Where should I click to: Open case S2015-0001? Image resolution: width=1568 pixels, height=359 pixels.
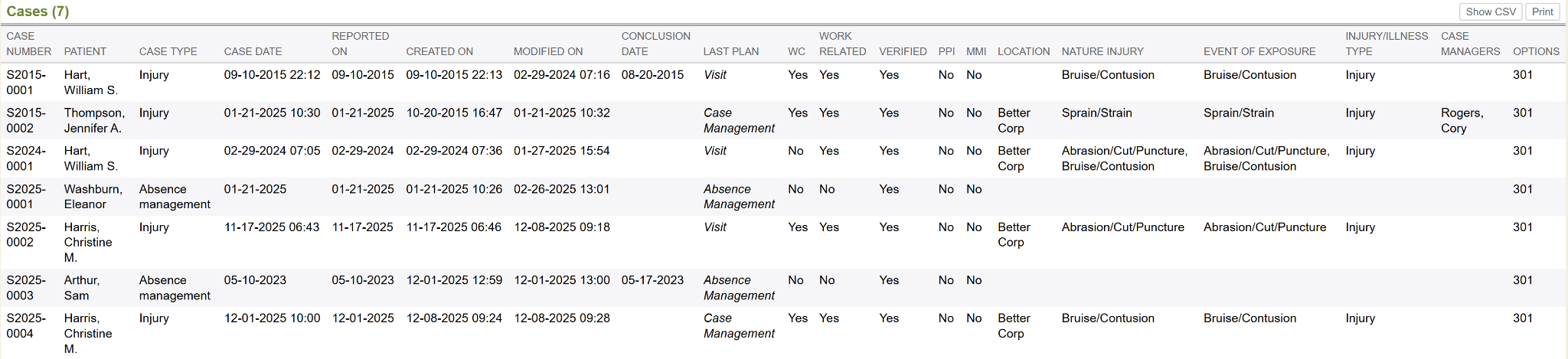26,82
